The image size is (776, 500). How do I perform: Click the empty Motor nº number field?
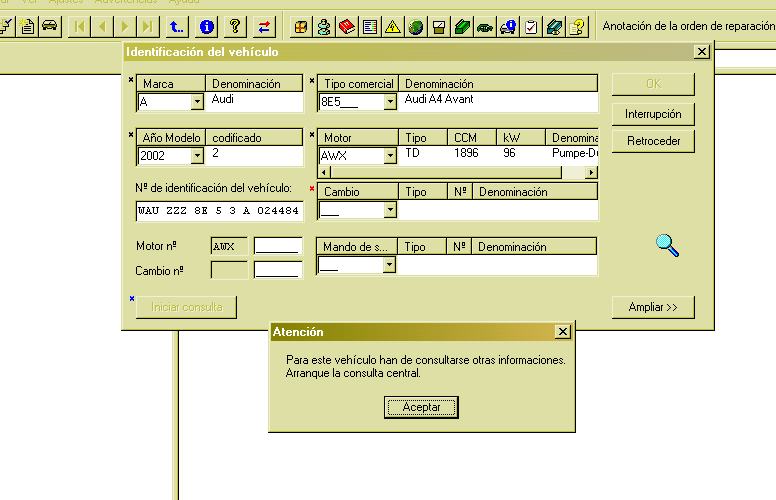(x=278, y=246)
